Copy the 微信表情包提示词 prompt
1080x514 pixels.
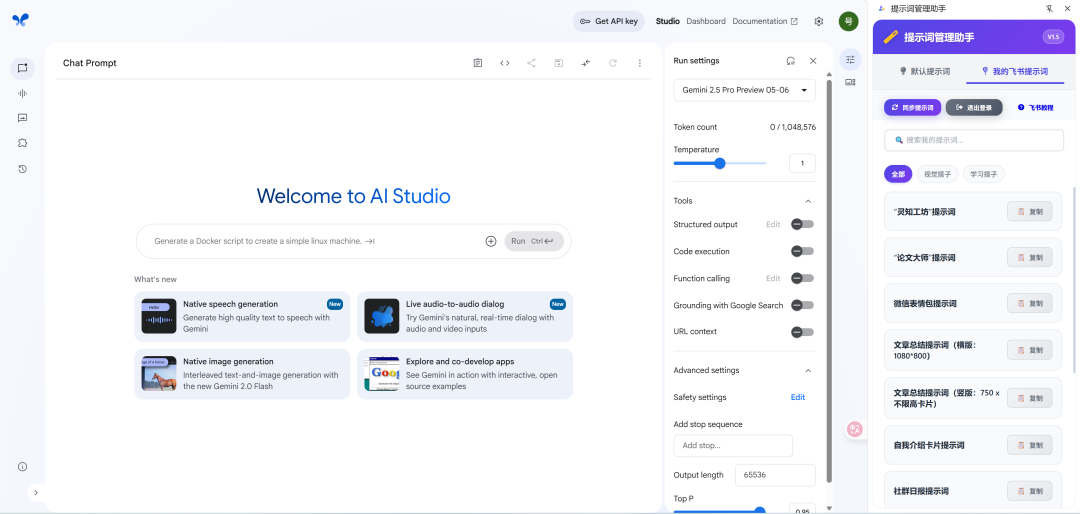tap(1030, 303)
